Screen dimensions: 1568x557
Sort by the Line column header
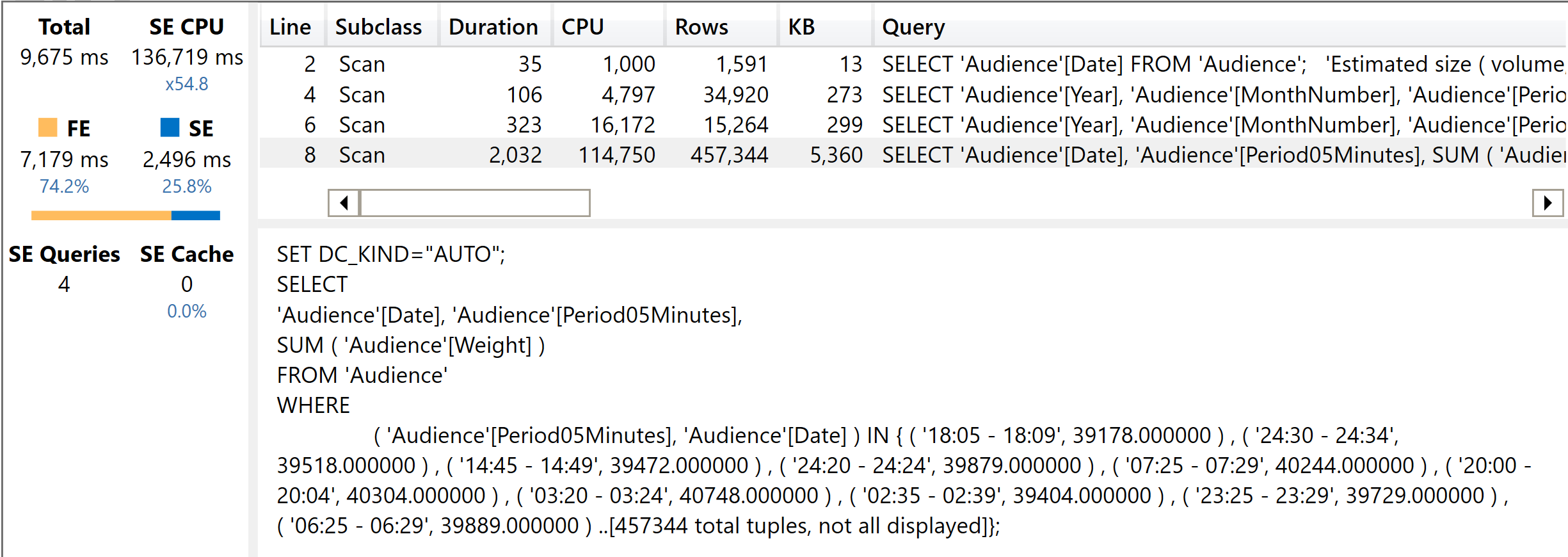pyautogui.click(x=290, y=28)
